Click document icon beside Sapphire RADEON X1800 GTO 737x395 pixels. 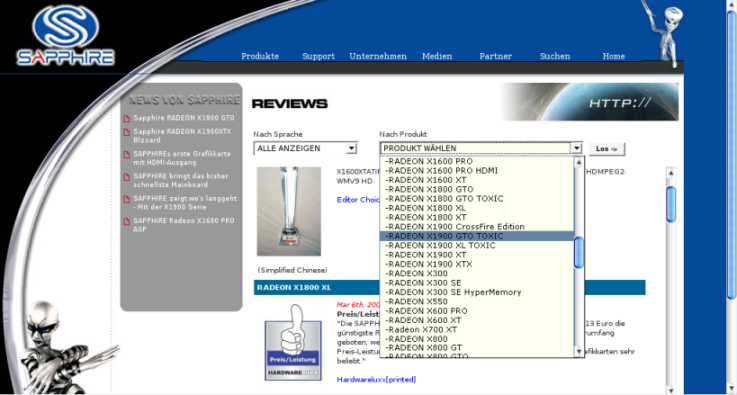[x=126, y=118]
